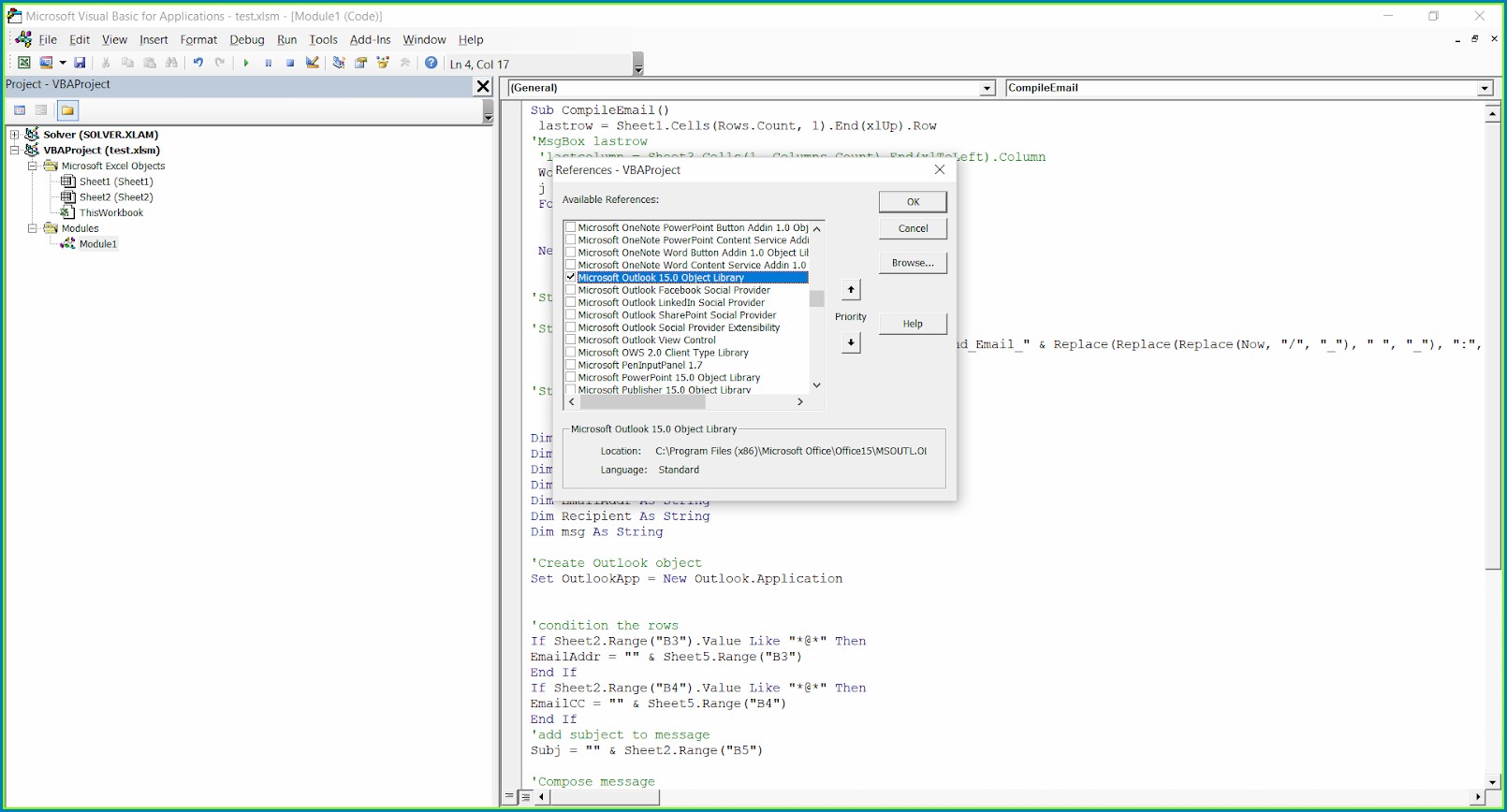Image resolution: width=1507 pixels, height=812 pixels.
Task: Check Microsoft Outlook Social Provider Extensibility
Action: 571,327
